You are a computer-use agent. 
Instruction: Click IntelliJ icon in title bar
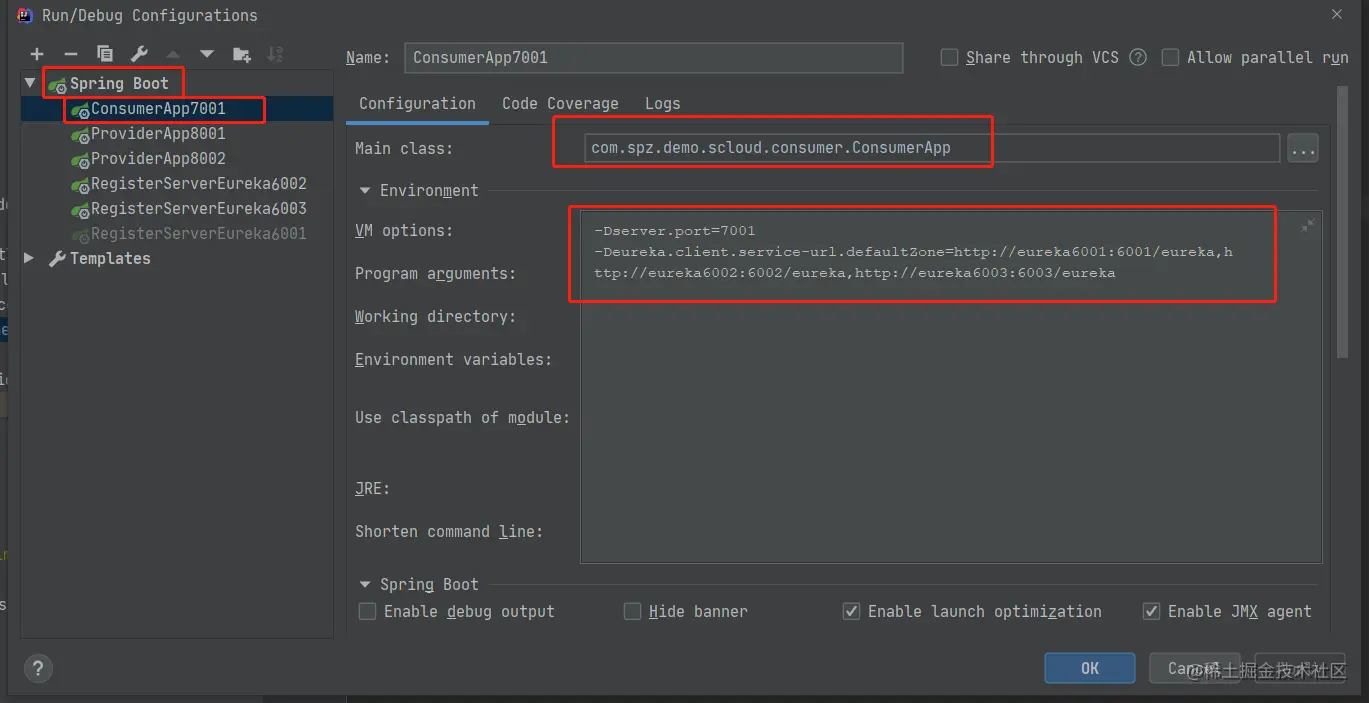(24, 15)
